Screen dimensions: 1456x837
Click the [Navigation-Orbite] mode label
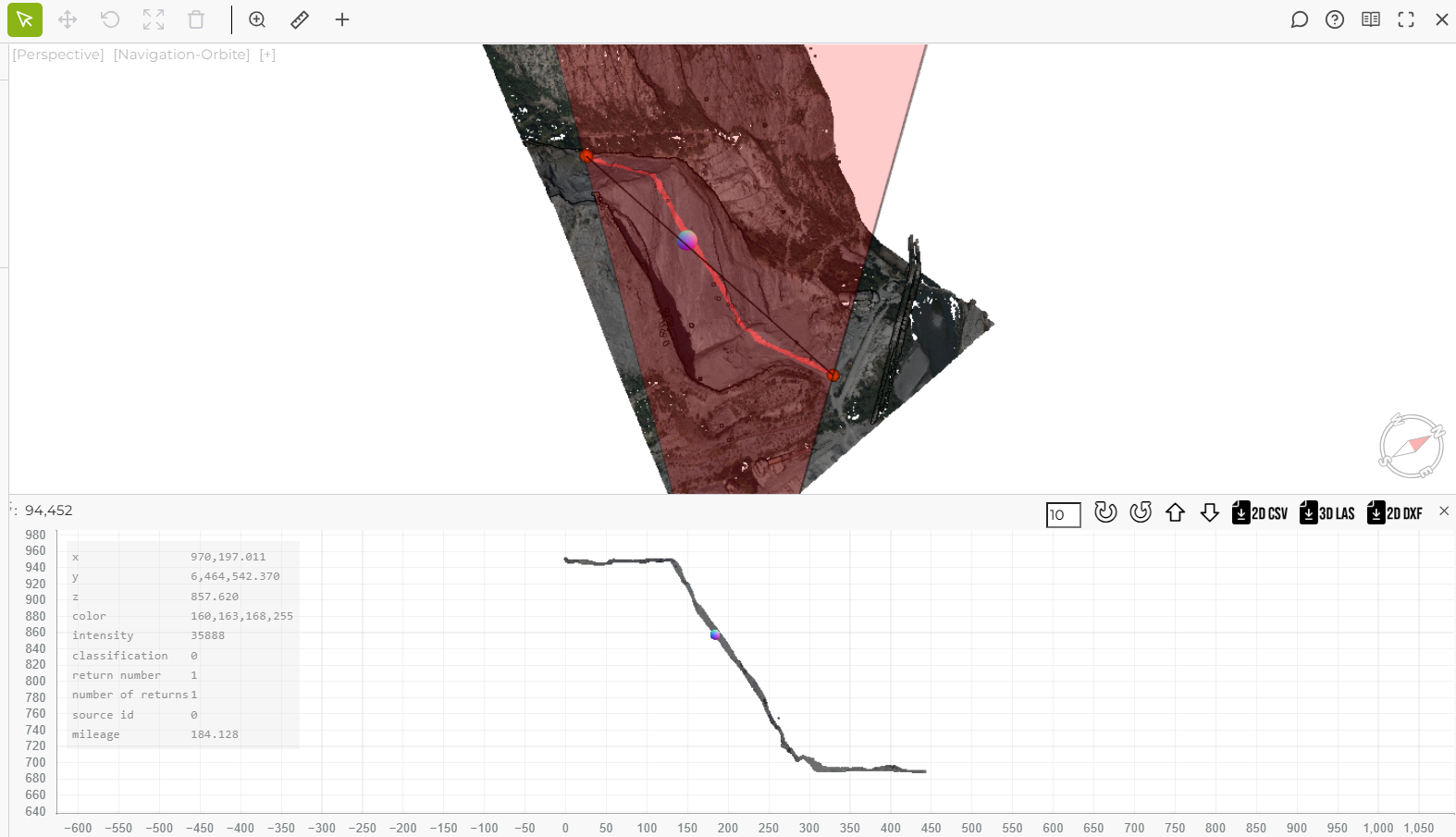click(x=181, y=55)
